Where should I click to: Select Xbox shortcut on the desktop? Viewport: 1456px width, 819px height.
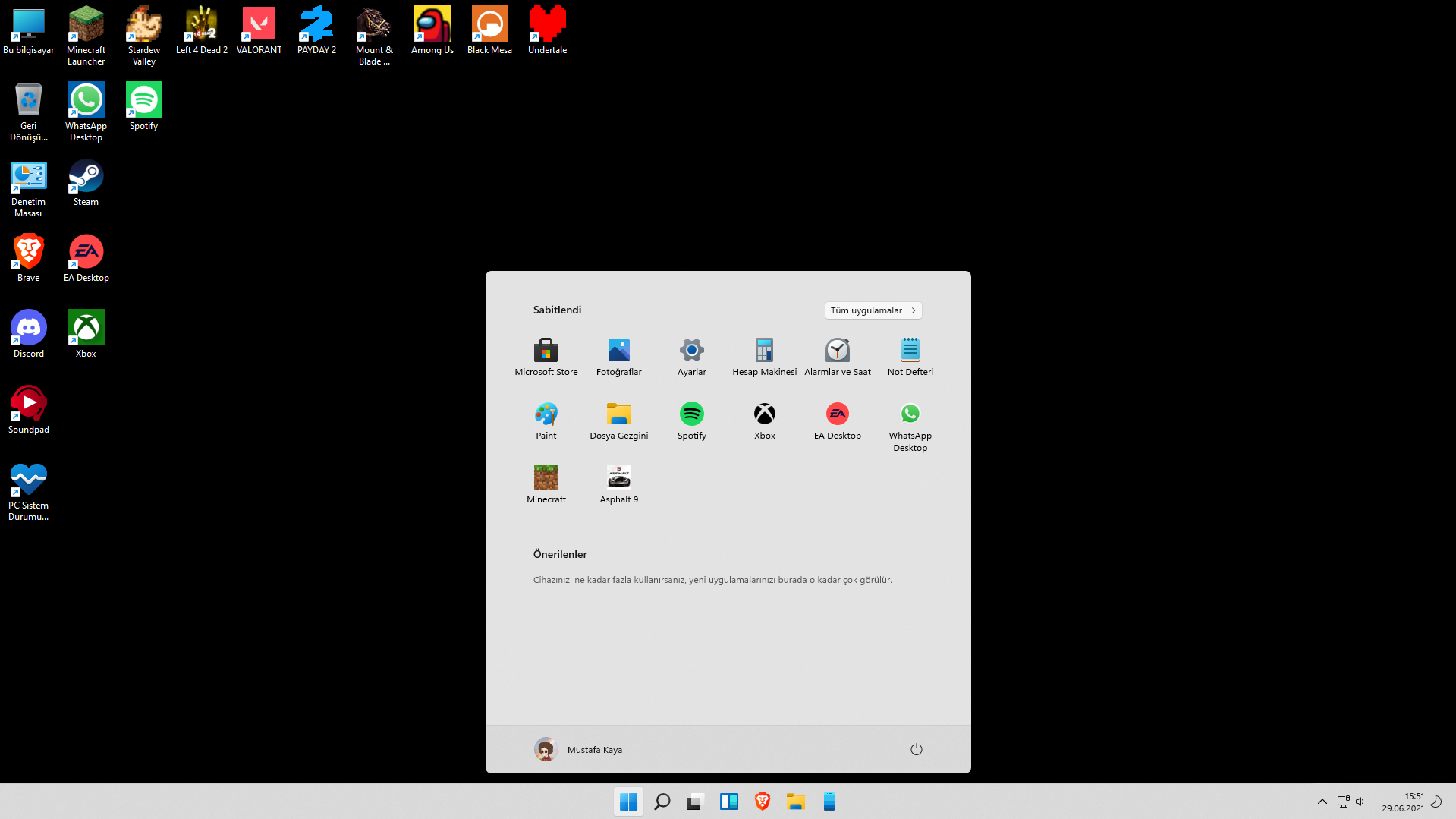[x=86, y=335]
